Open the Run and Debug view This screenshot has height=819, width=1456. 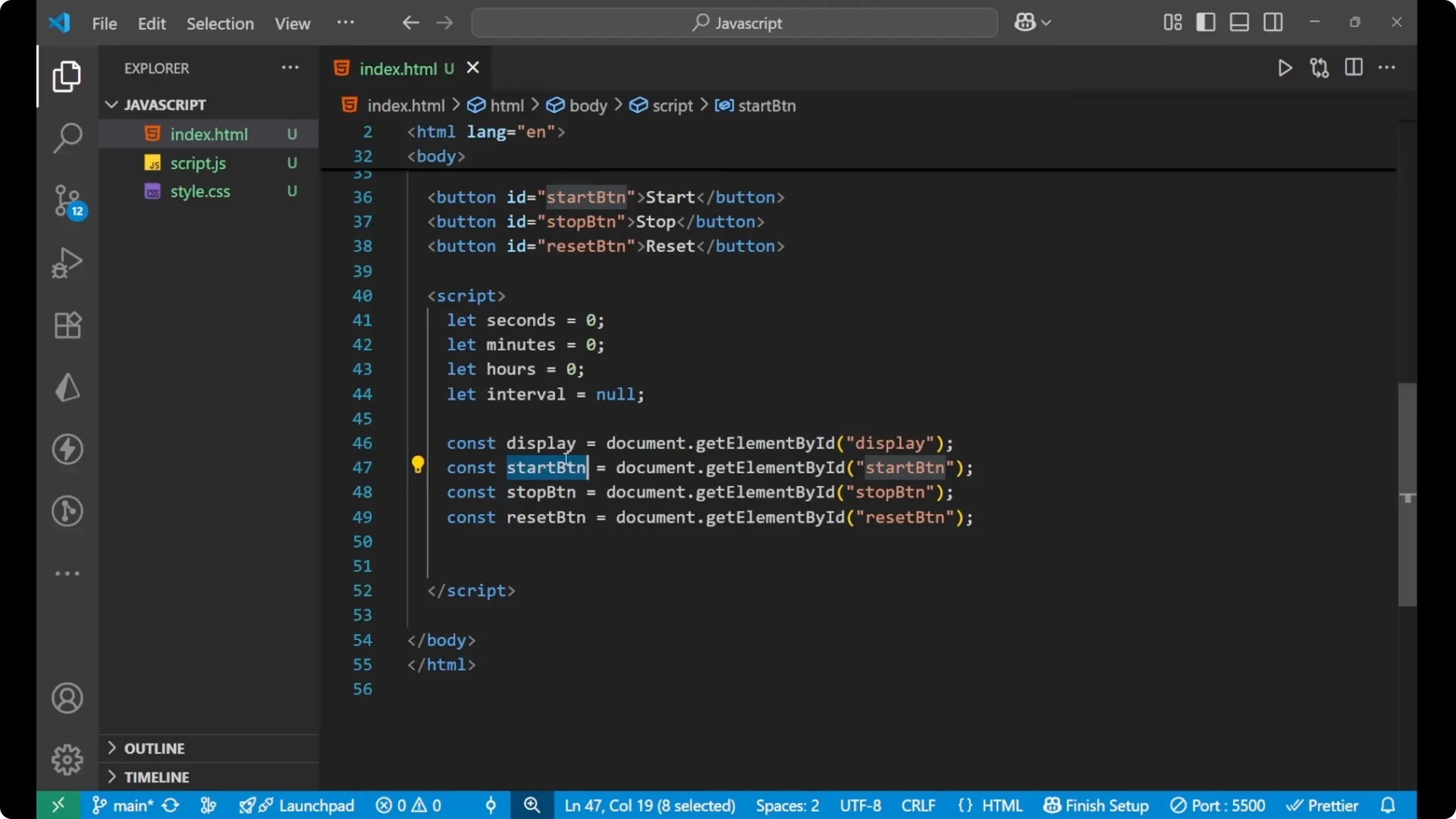tap(67, 262)
